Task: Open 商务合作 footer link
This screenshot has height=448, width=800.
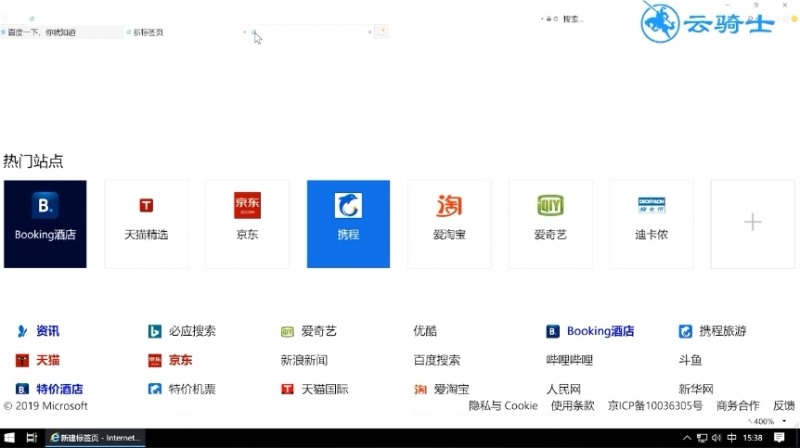Action: pos(738,406)
